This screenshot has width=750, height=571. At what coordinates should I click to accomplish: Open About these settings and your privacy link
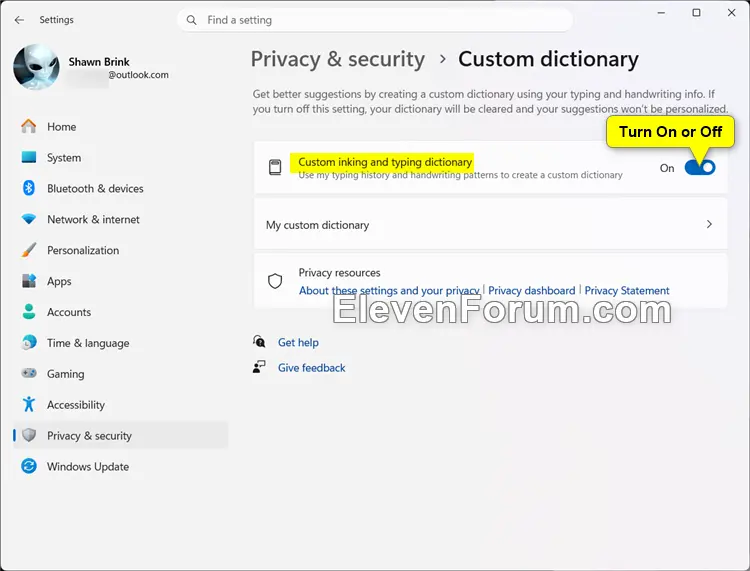click(x=389, y=290)
